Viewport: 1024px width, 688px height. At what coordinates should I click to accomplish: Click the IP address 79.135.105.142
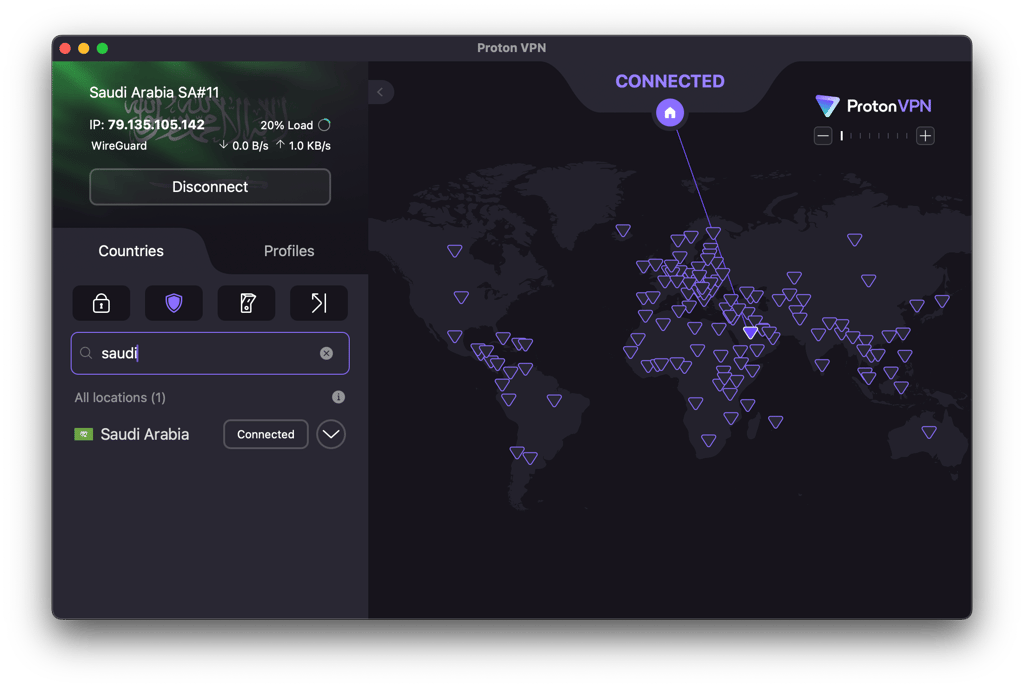(156, 125)
